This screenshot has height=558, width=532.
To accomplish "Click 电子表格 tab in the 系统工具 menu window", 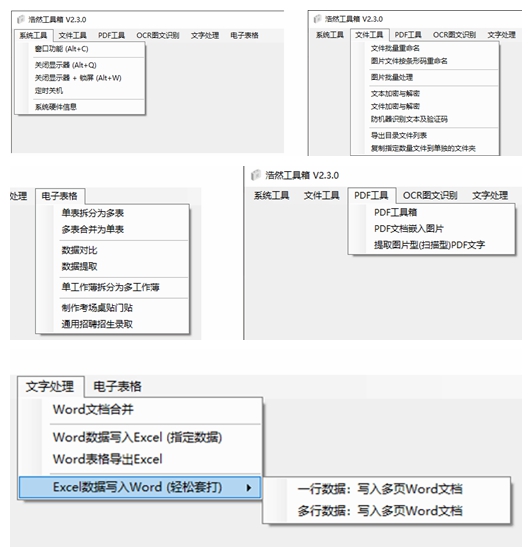I will pos(244,35).
